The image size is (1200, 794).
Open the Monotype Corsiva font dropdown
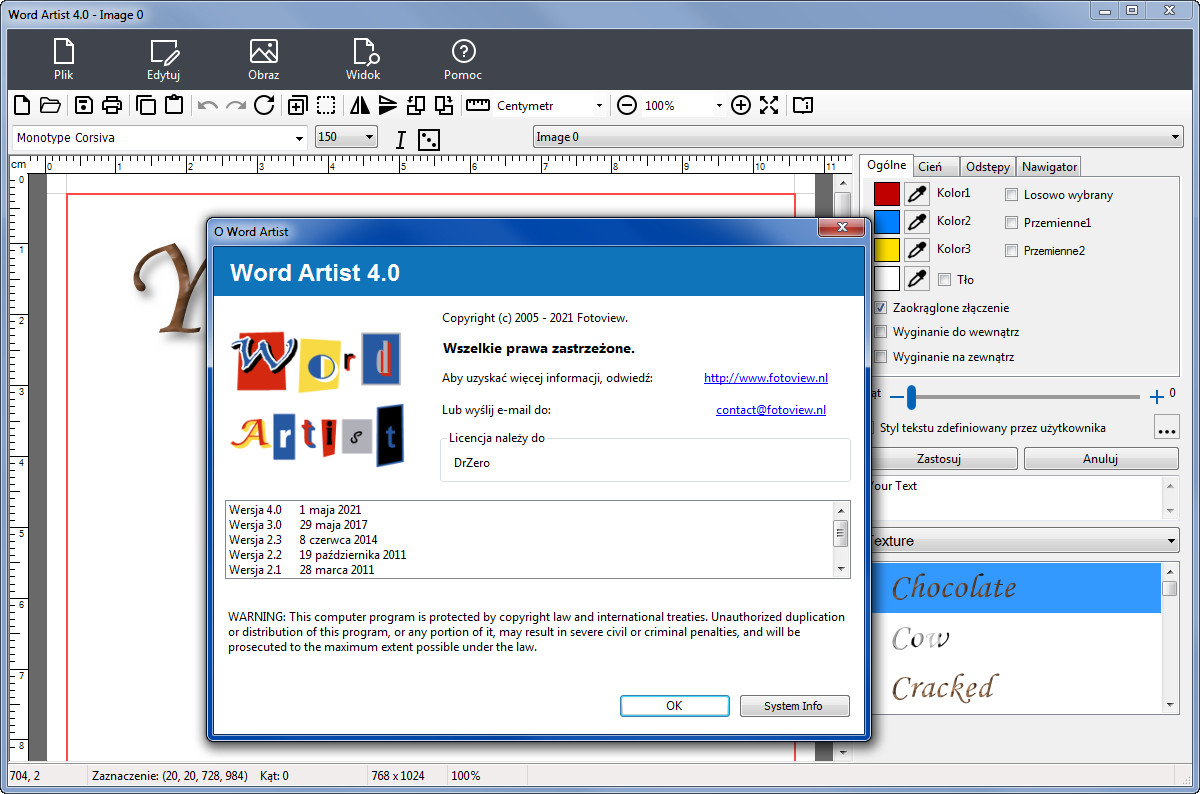(x=299, y=138)
